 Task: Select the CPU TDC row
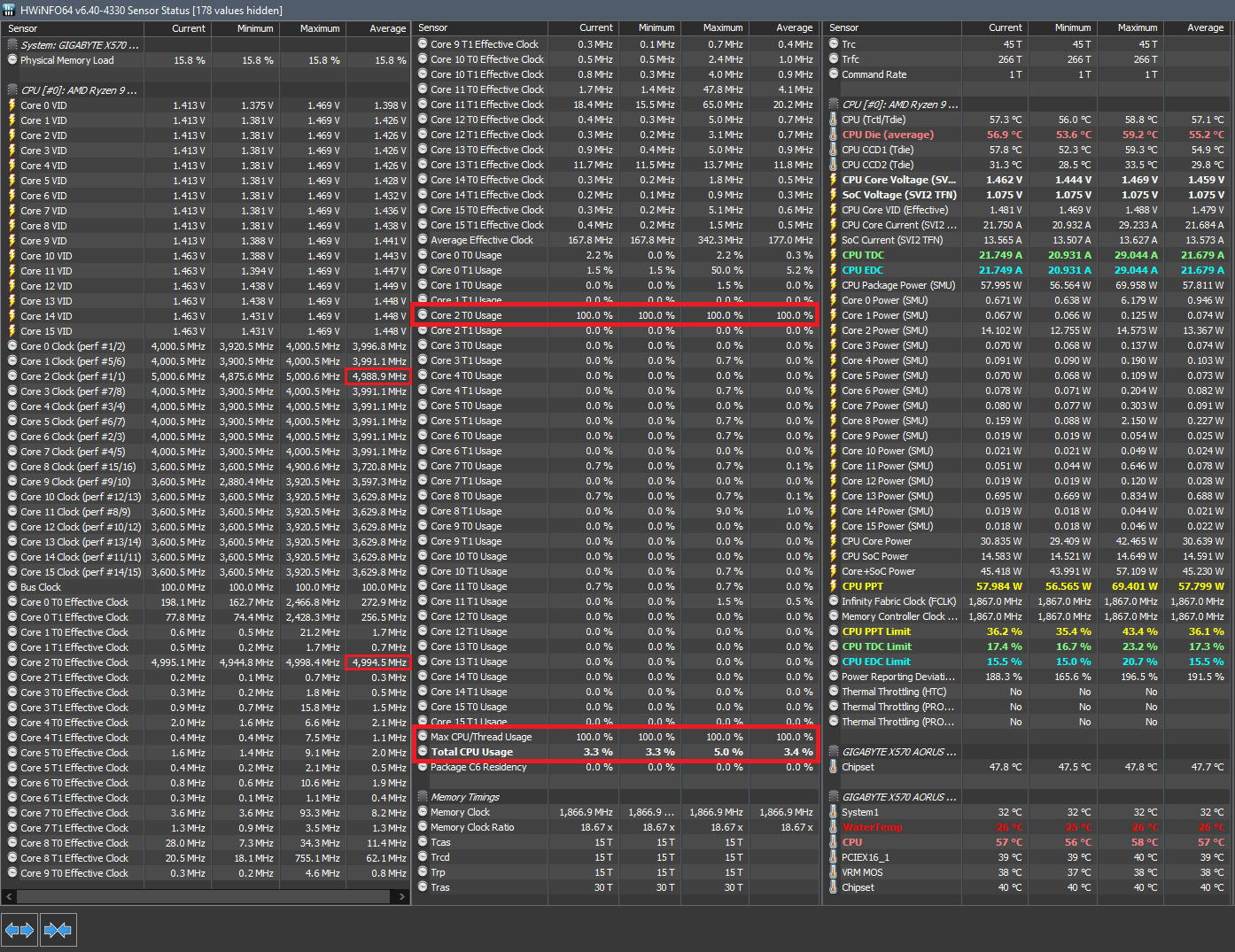pos(1028,255)
